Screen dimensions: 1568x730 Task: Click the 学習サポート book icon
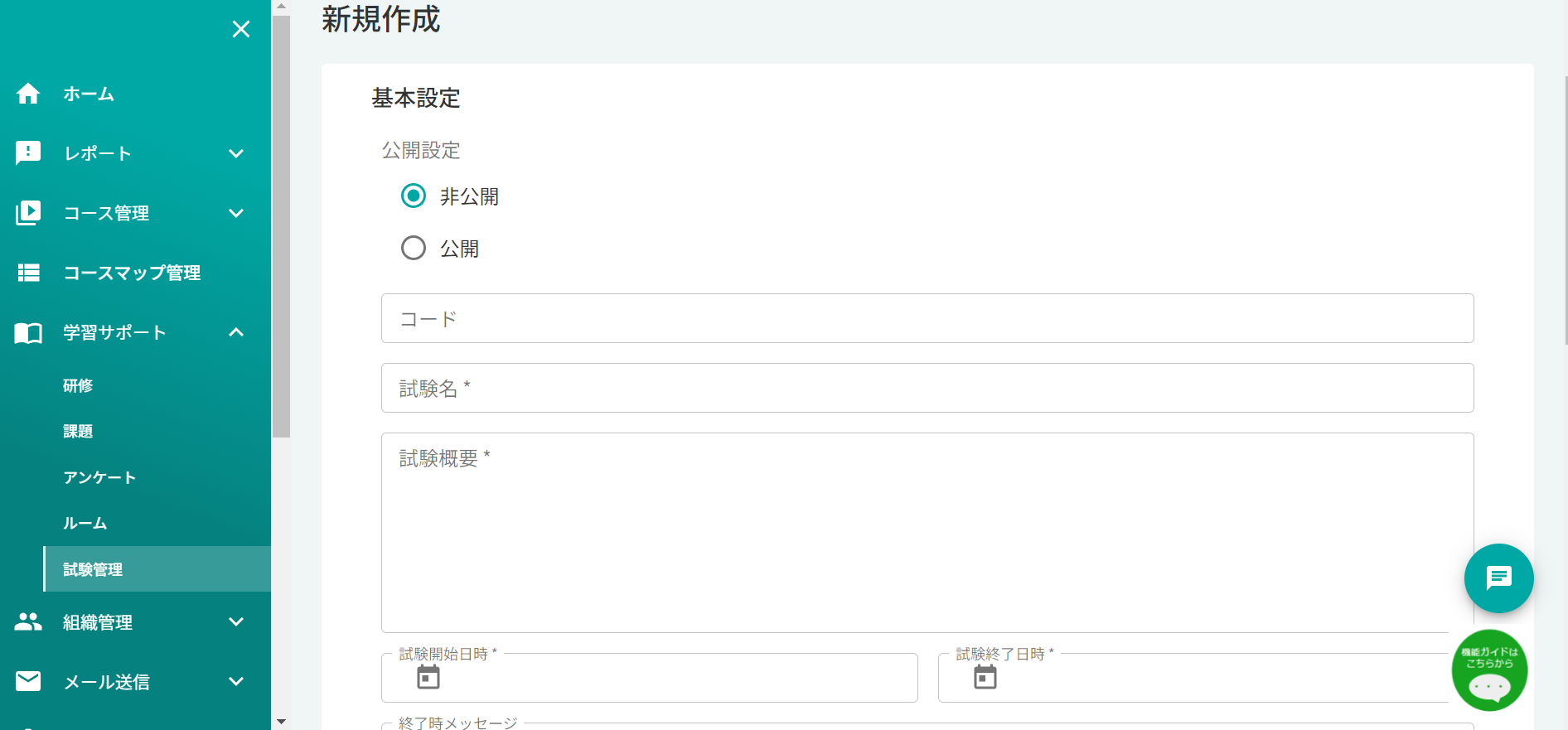click(x=28, y=333)
